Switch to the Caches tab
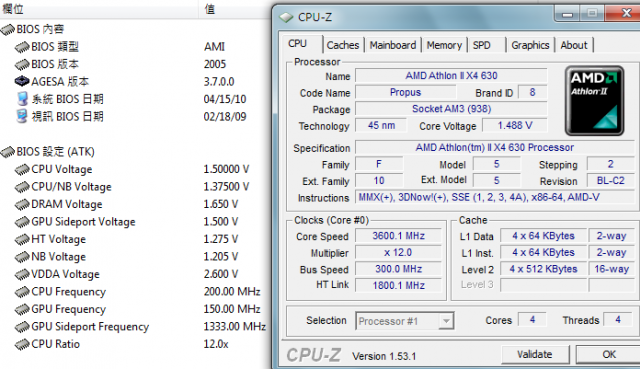 [x=343, y=45]
